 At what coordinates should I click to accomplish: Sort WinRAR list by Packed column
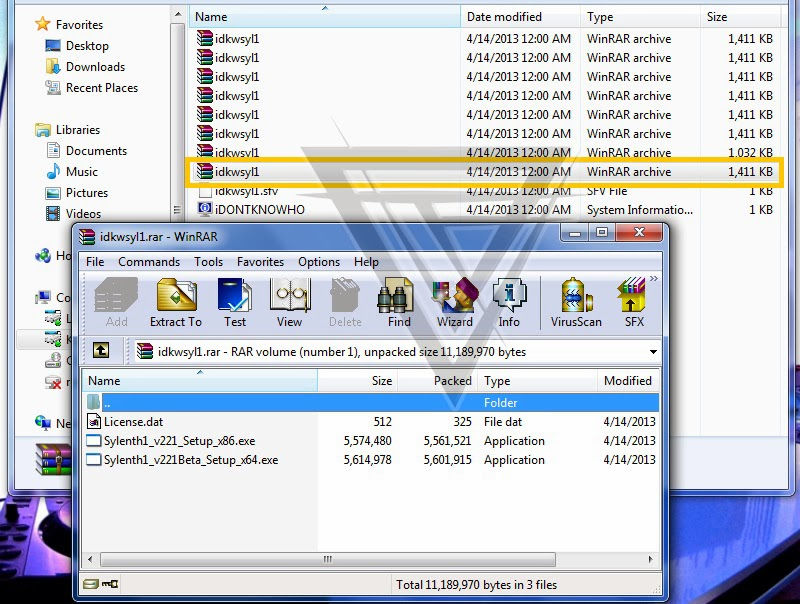pos(438,381)
